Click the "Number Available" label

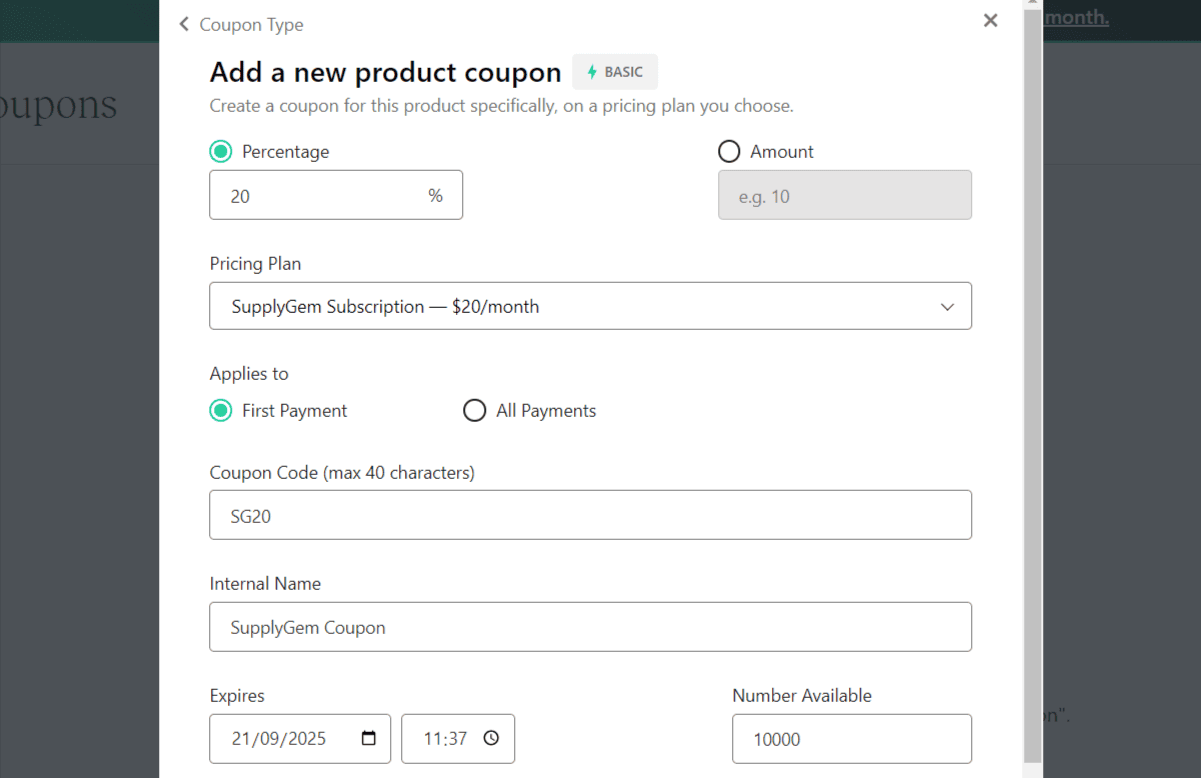[x=802, y=695]
